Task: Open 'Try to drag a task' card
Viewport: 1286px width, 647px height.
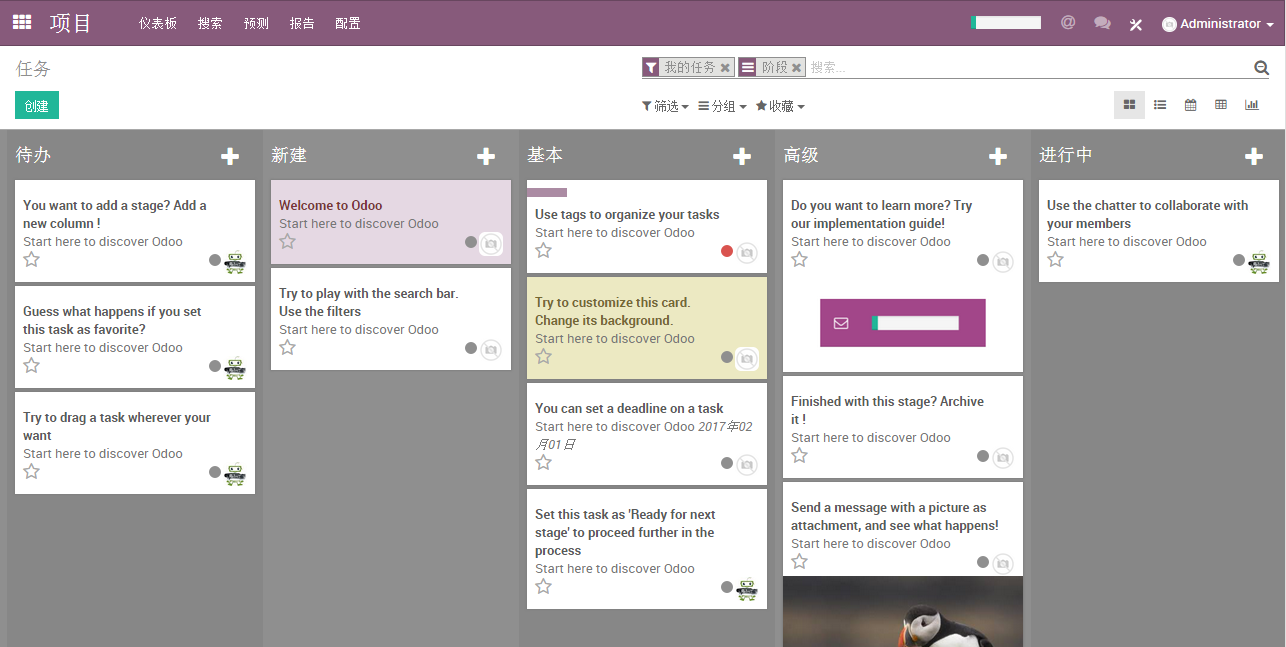Action: click(135, 443)
